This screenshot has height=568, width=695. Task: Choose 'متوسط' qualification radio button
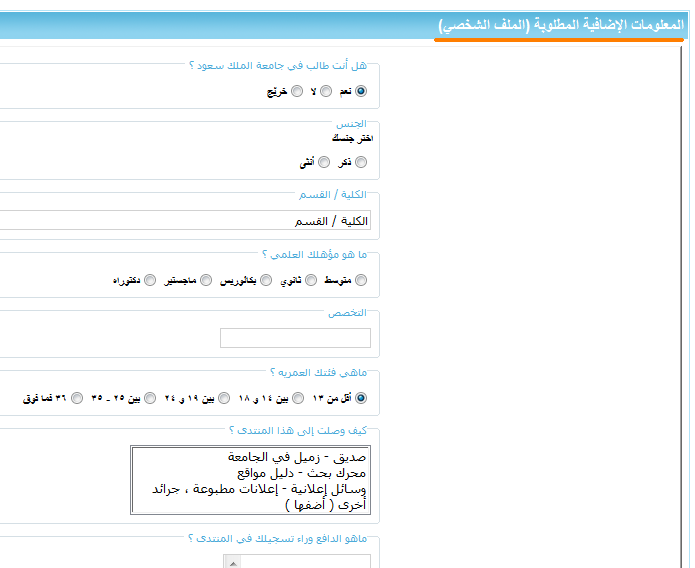pyautogui.click(x=361, y=281)
